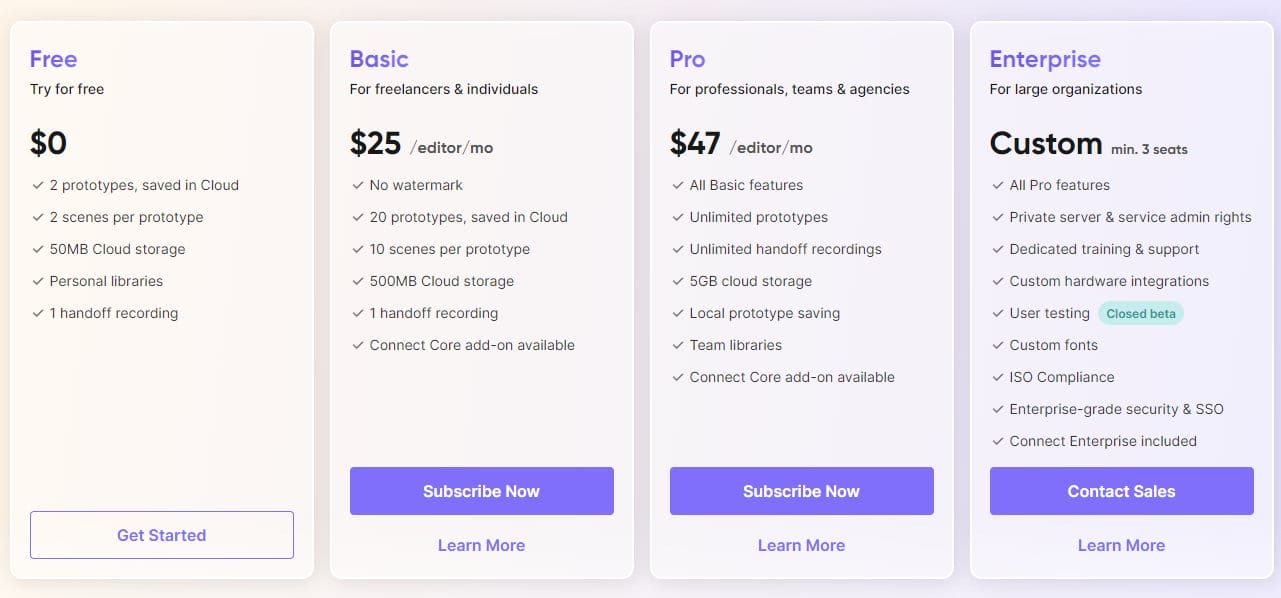Open Learn More under Basic plan

481,545
